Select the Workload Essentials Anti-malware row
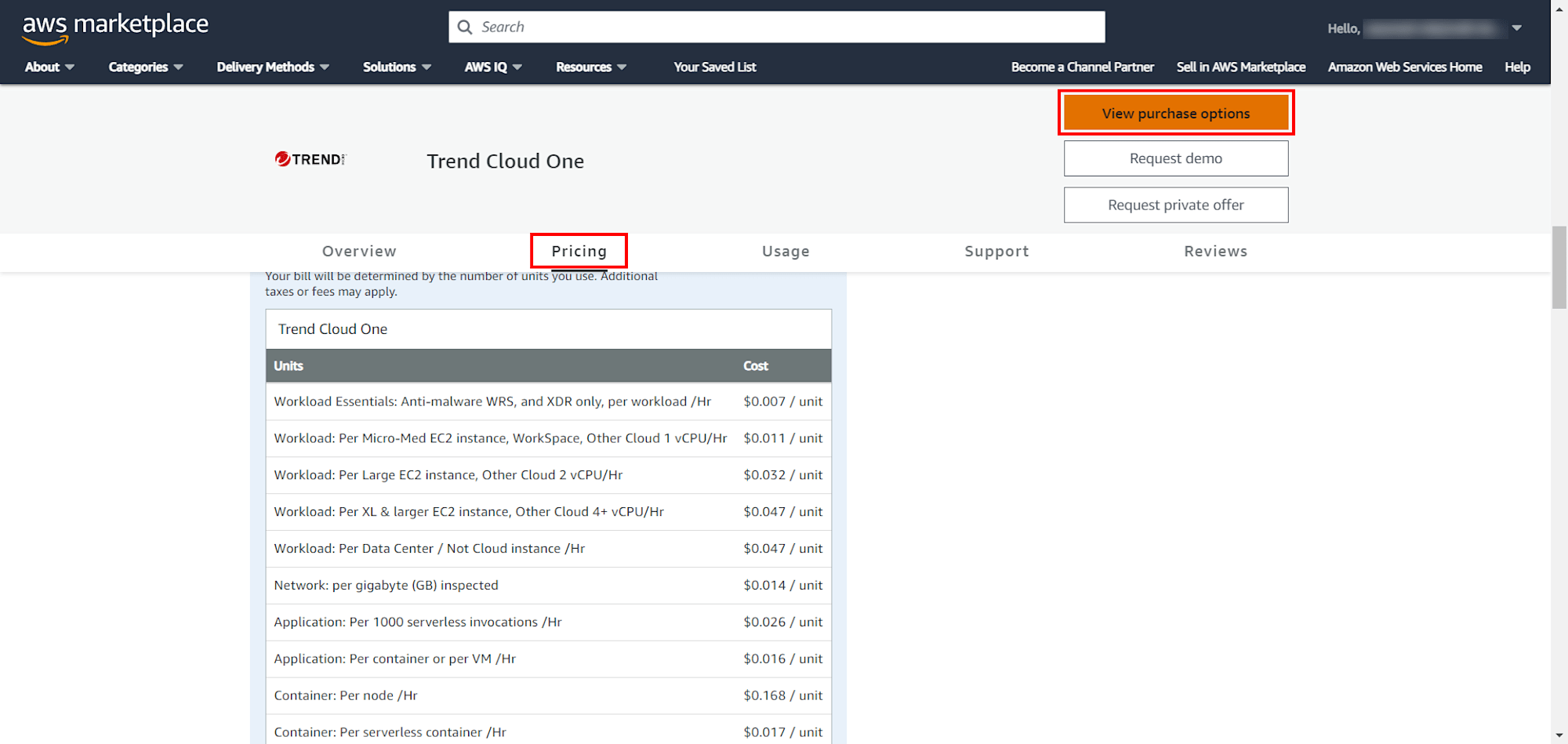1568x744 pixels. click(549, 401)
